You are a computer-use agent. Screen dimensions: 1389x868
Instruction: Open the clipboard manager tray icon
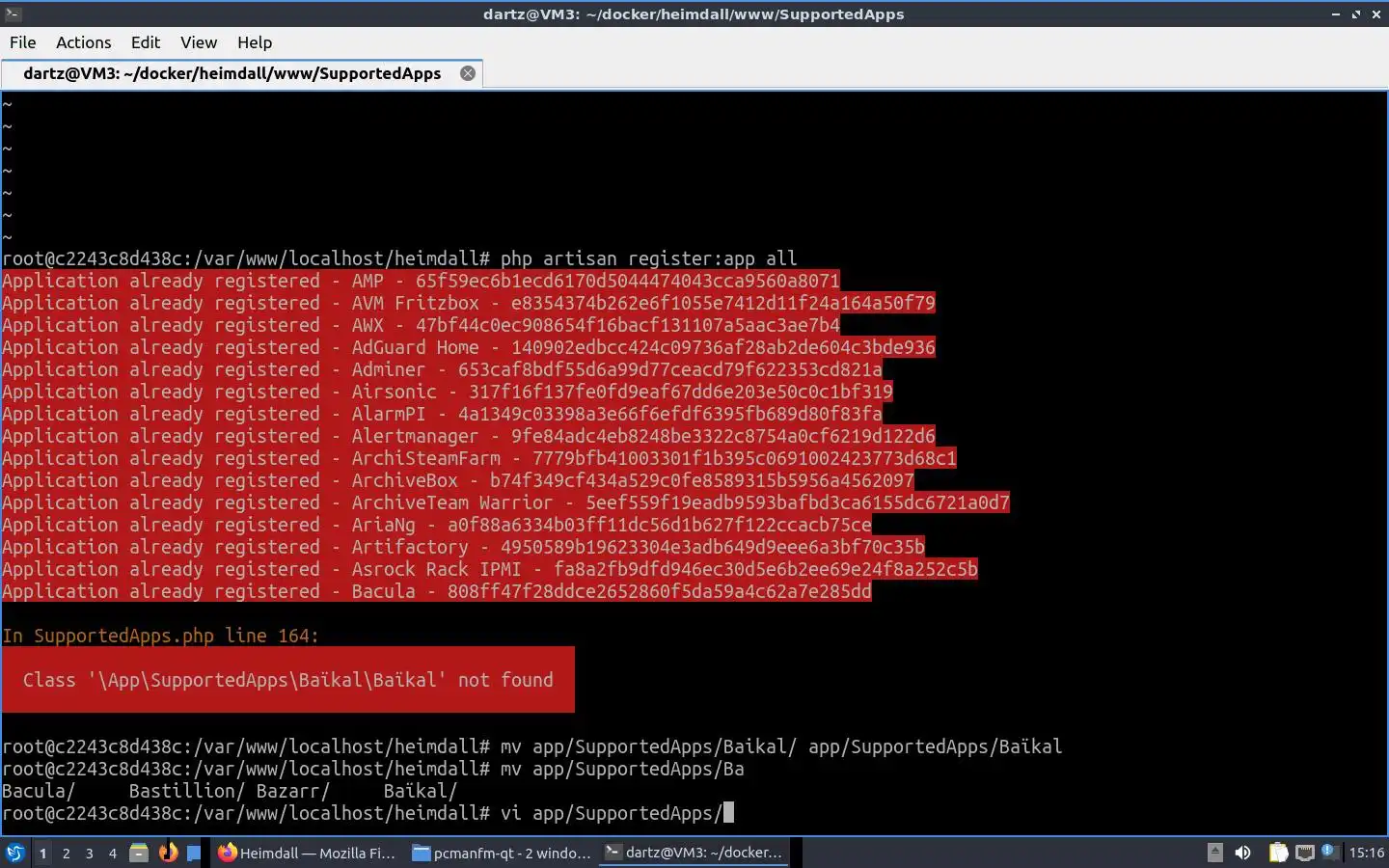1278,853
